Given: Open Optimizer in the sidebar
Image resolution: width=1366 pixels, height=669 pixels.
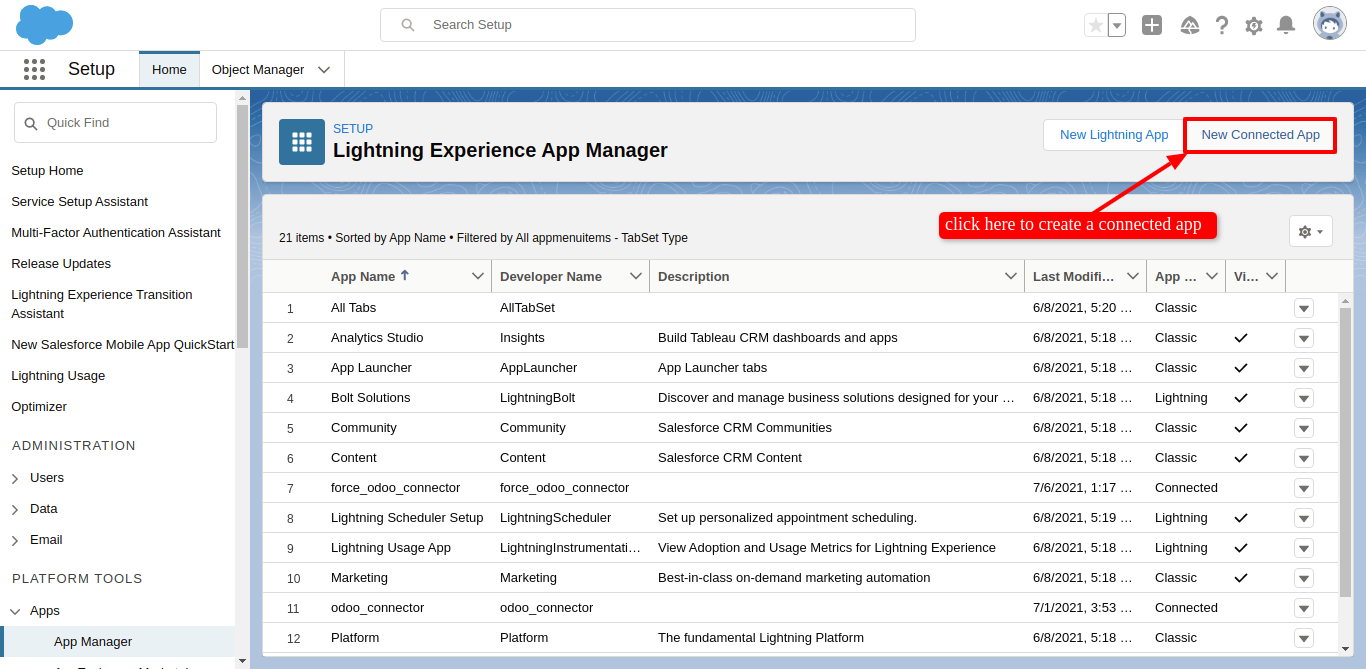Looking at the screenshot, I should pyautogui.click(x=39, y=407).
